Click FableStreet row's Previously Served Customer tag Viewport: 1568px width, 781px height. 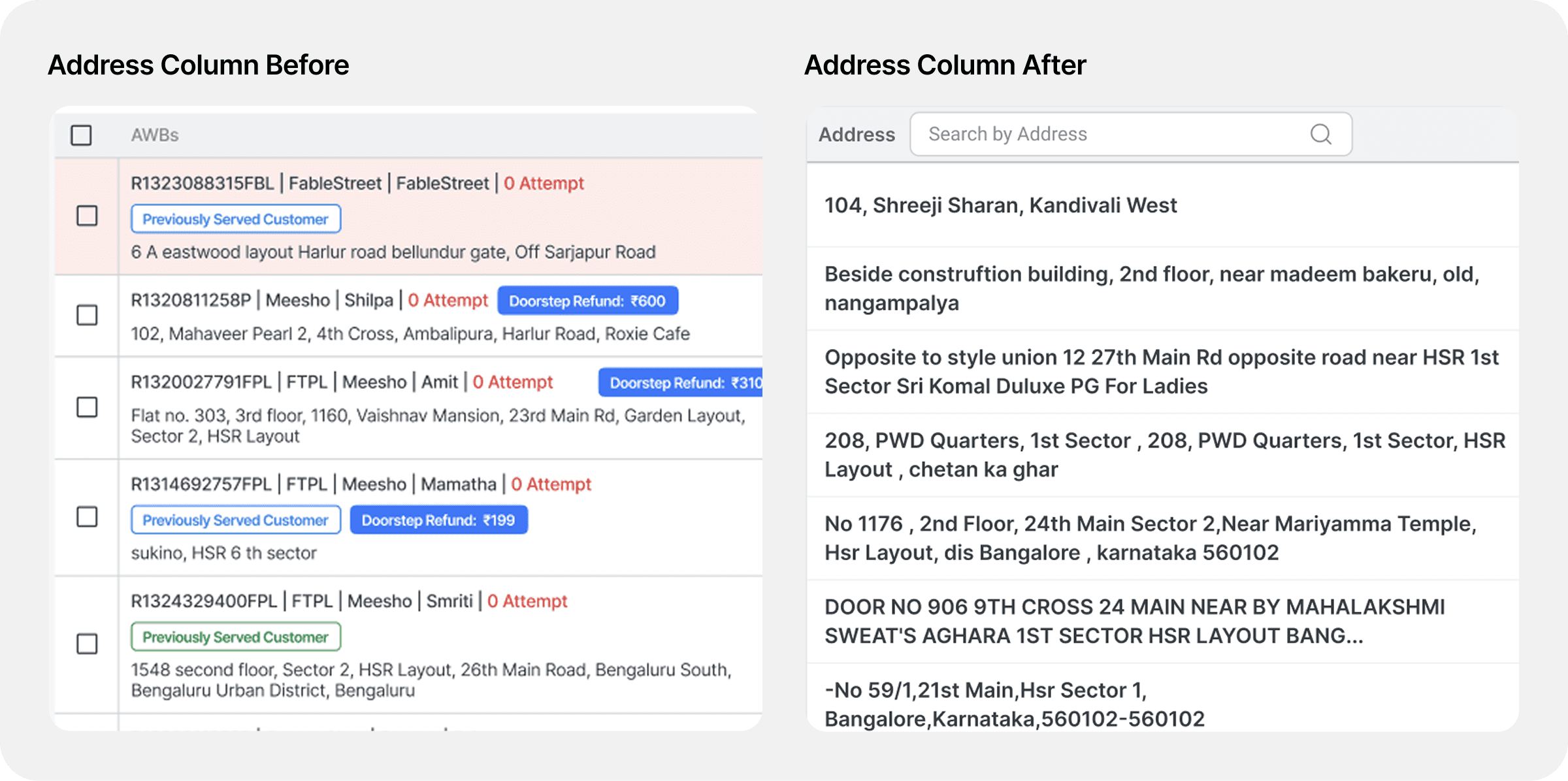(235, 219)
